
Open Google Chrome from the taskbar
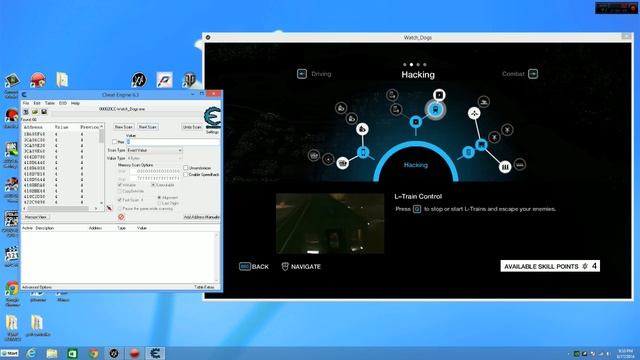(x=93, y=353)
